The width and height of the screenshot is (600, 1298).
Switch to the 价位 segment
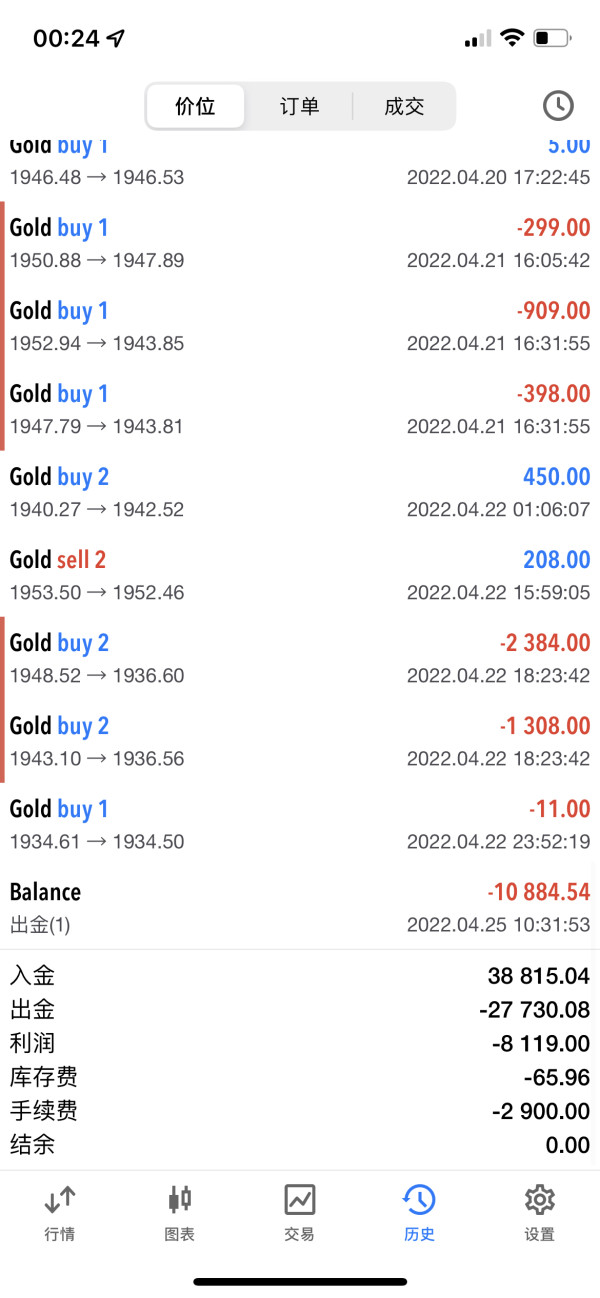pos(195,106)
